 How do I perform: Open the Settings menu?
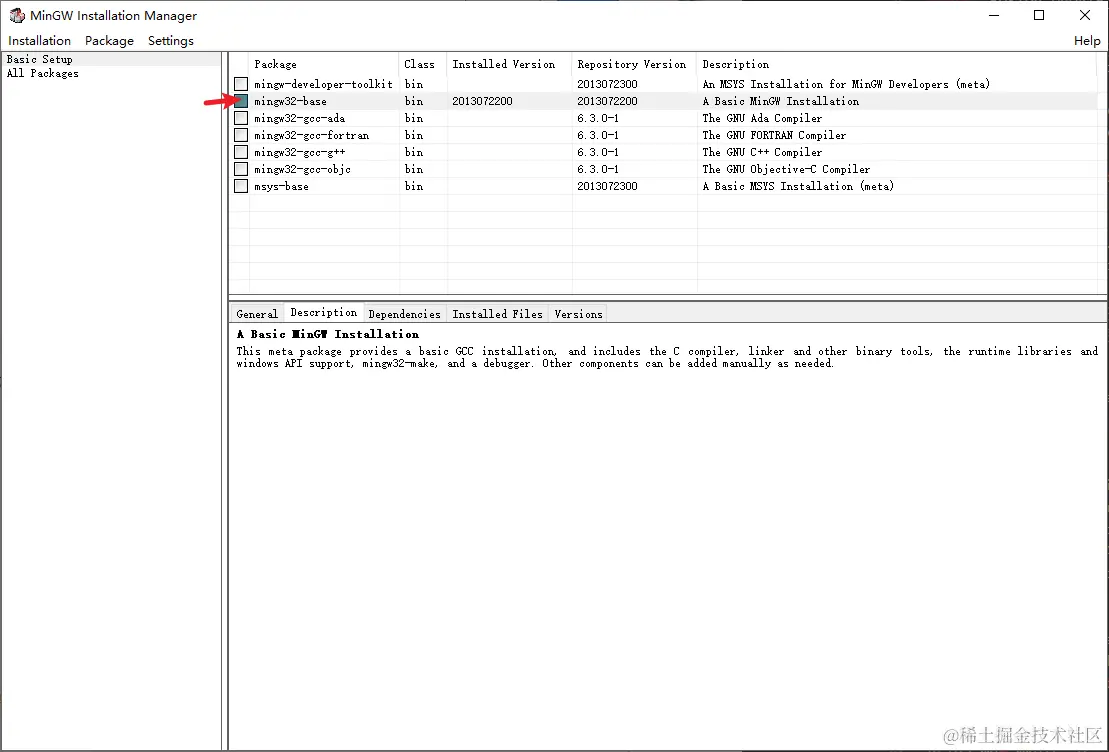(170, 40)
